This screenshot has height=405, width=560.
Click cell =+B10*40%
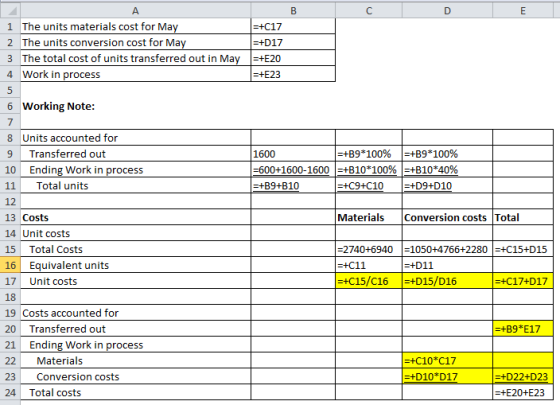tap(447, 170)
